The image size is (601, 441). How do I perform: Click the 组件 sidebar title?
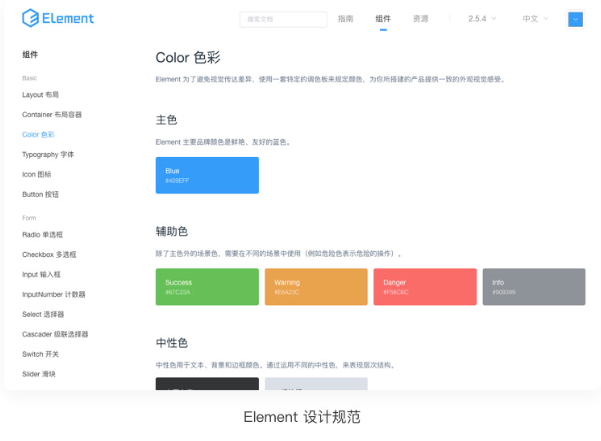coord(30,54)
